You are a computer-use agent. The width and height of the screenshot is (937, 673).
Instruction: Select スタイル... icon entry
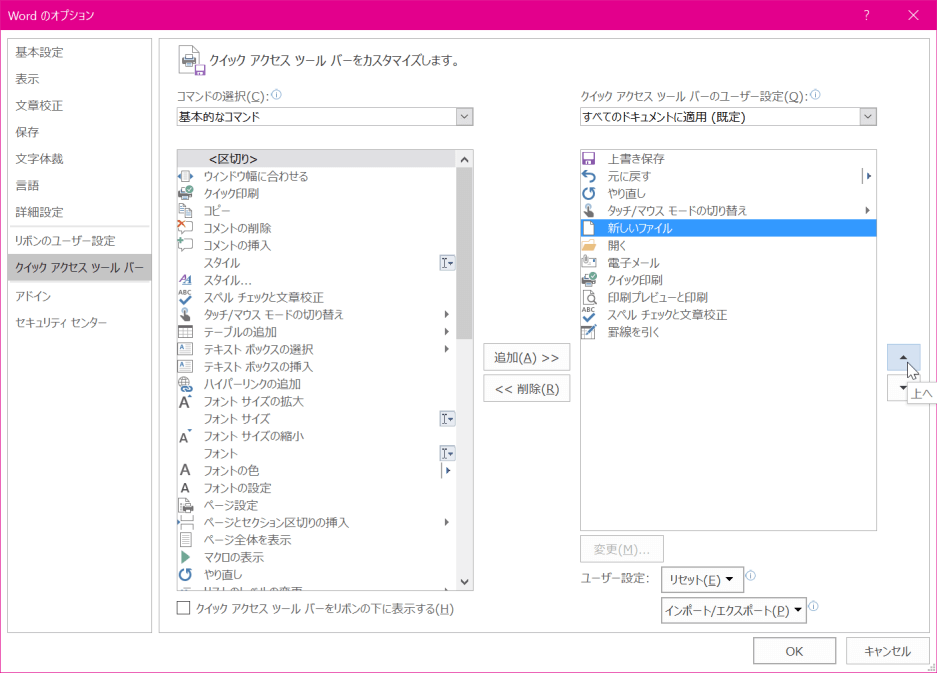[186, 280]
